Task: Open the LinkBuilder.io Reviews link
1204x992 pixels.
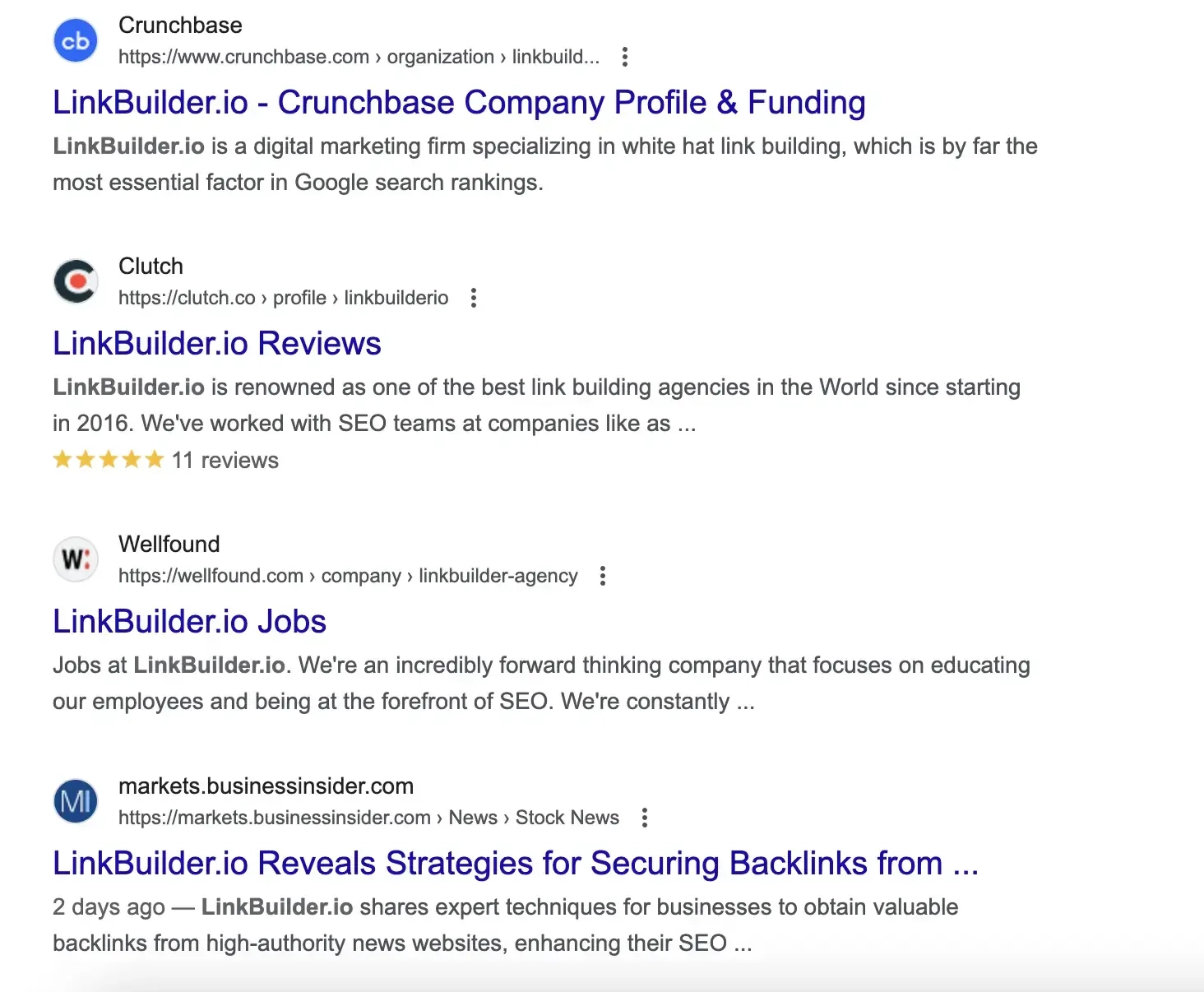Action: point(217,344)
